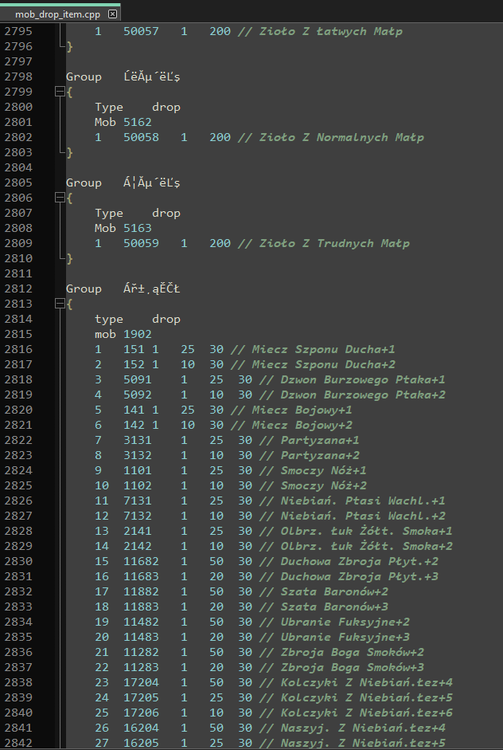This screenshot has height=750, width=503.
Task: Click comment 'Niebiań. Ptasi Wachl.+2'
Action: point(363,516)
